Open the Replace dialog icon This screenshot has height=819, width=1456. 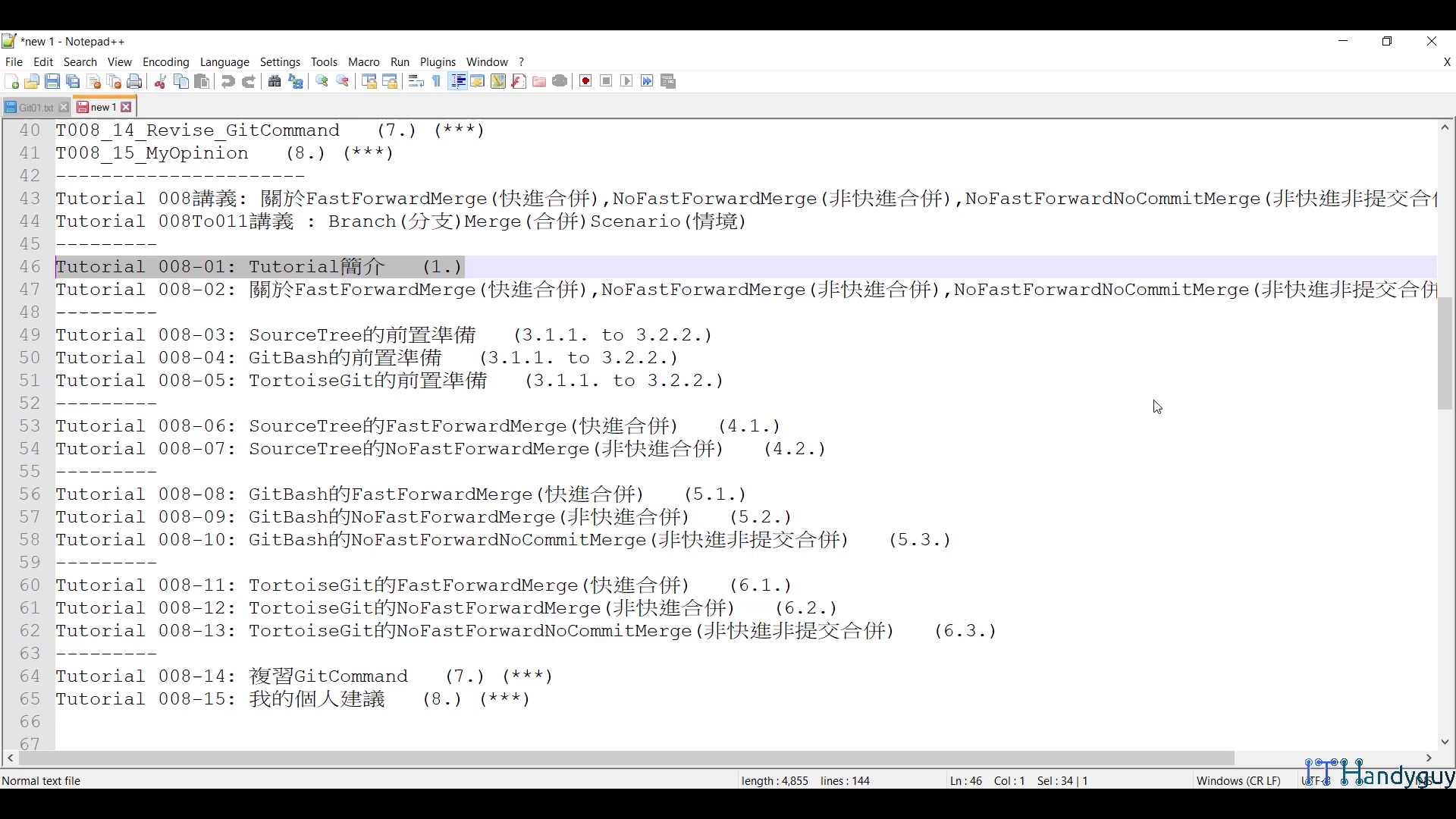(296, 81)
